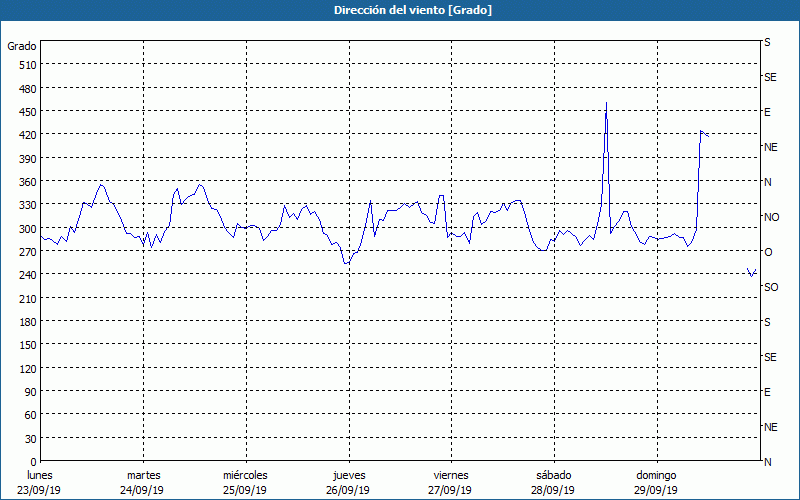
Task: Click the 420 degree axis label
Action: pos(28,136)
